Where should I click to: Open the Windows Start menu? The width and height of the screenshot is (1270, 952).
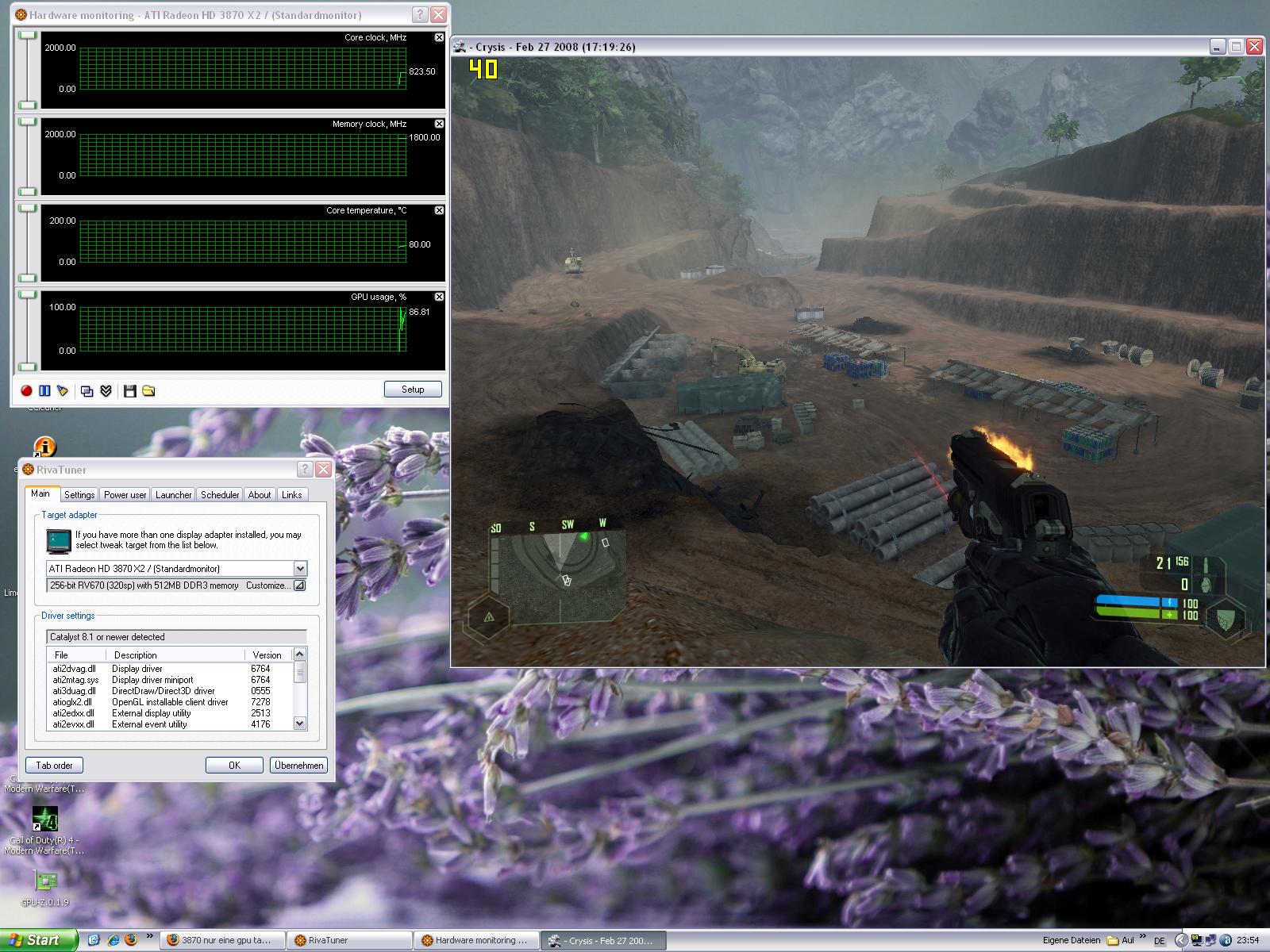tap(39, 940)
